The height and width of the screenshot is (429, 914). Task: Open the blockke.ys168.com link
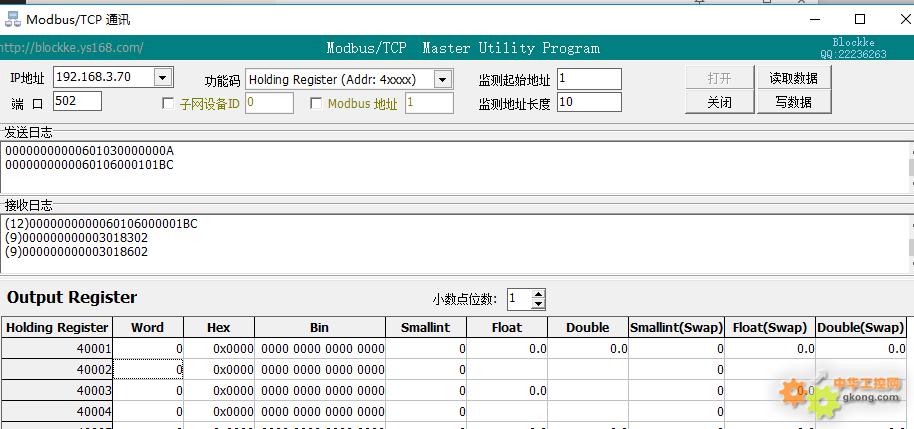72,48
